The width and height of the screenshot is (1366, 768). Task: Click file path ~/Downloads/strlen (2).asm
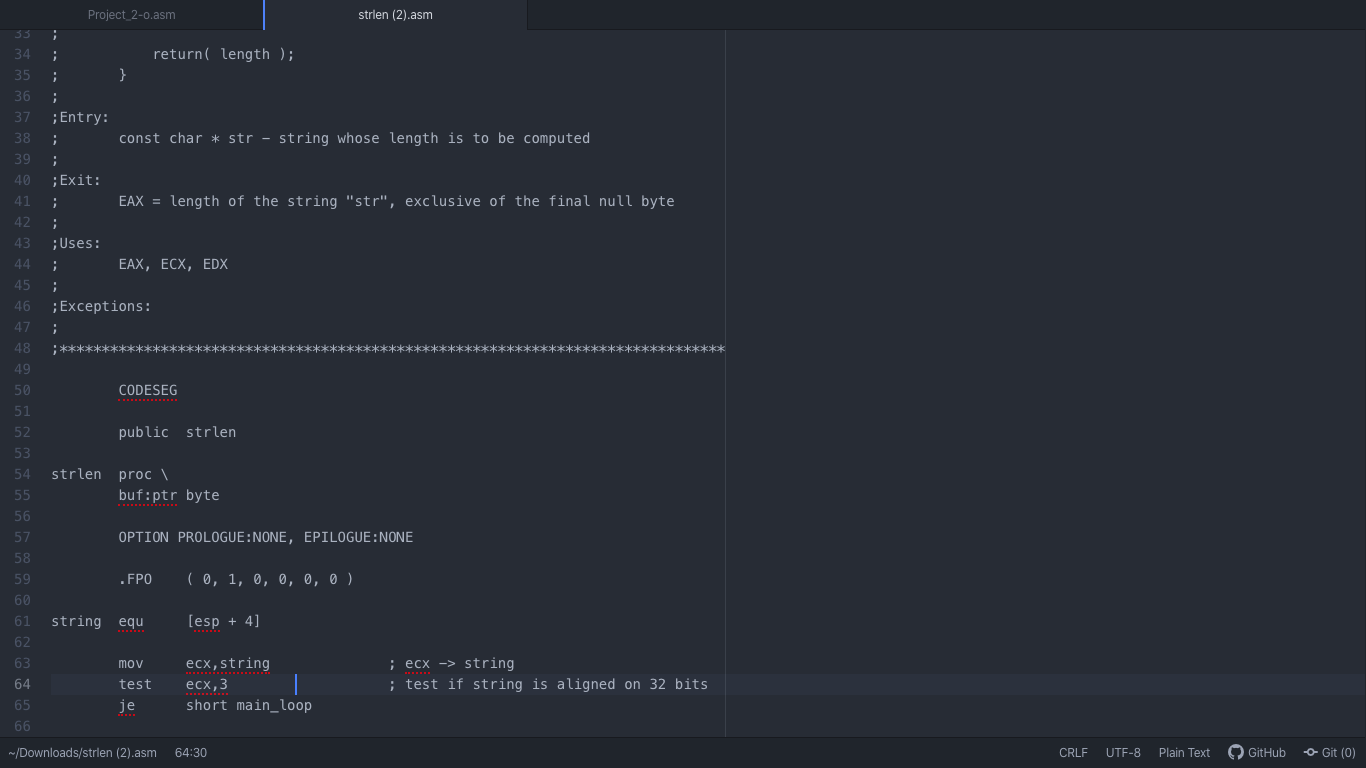coord(82,752)
